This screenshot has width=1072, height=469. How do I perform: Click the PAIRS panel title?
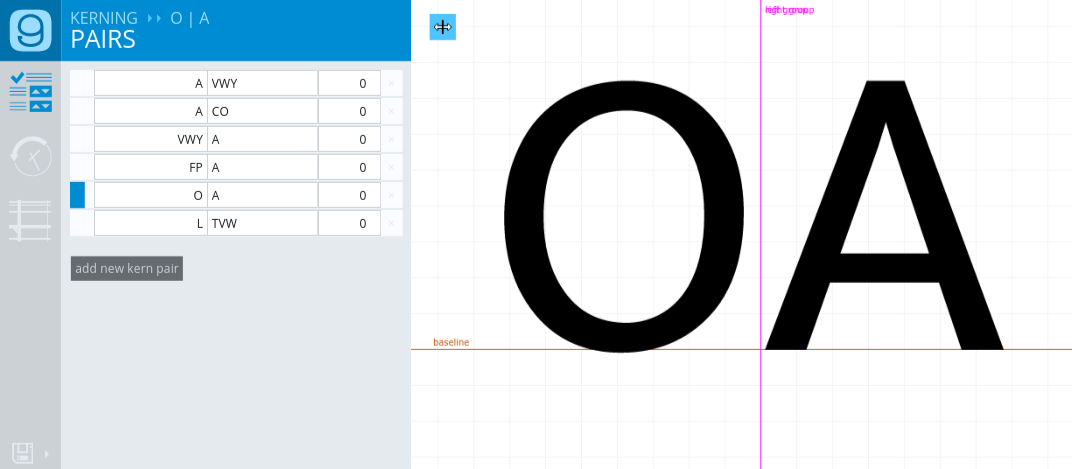tap(103, 40)
